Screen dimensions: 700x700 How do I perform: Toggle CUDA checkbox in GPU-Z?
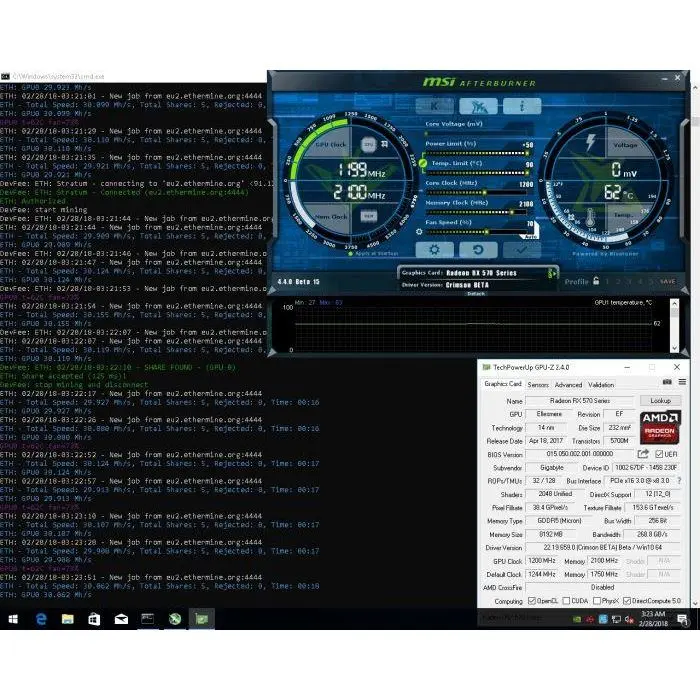566,601
